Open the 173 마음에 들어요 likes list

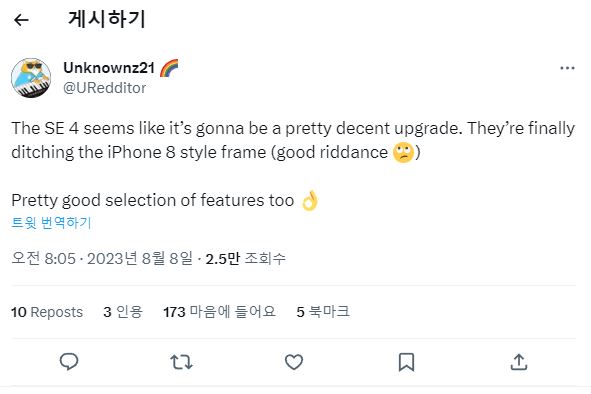pos(219,312)
